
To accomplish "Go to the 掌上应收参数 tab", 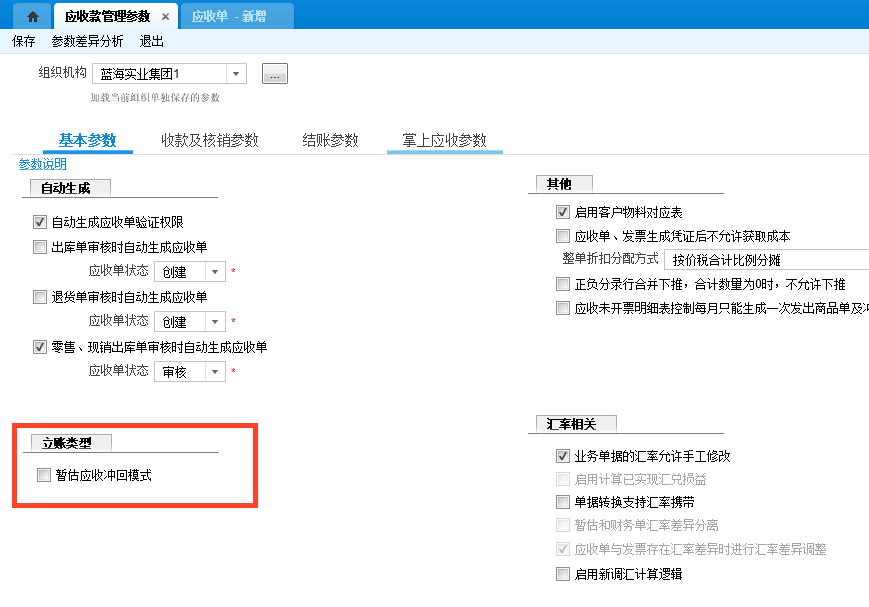I will point(444,141).
